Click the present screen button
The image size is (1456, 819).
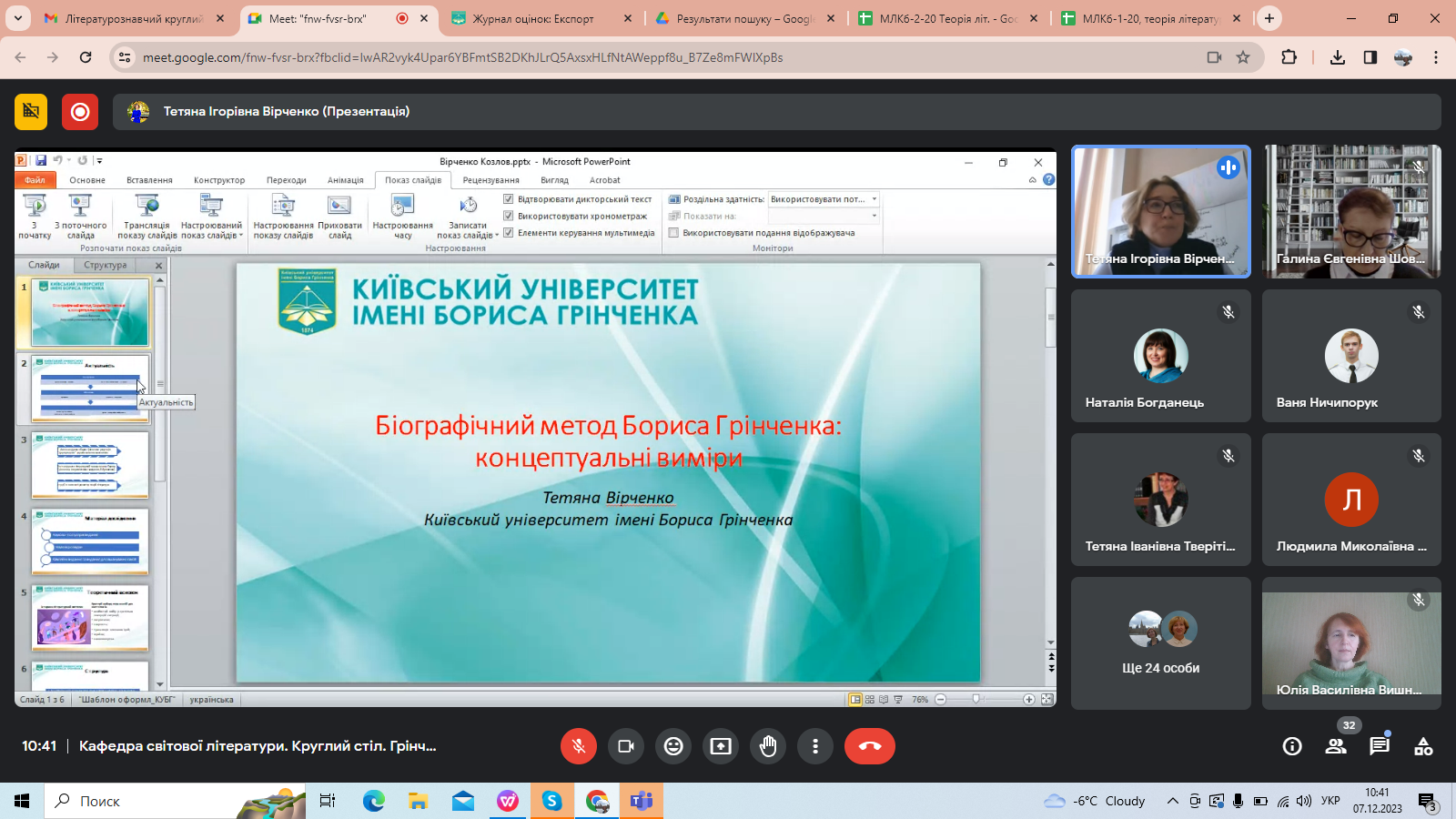point(721,746)
